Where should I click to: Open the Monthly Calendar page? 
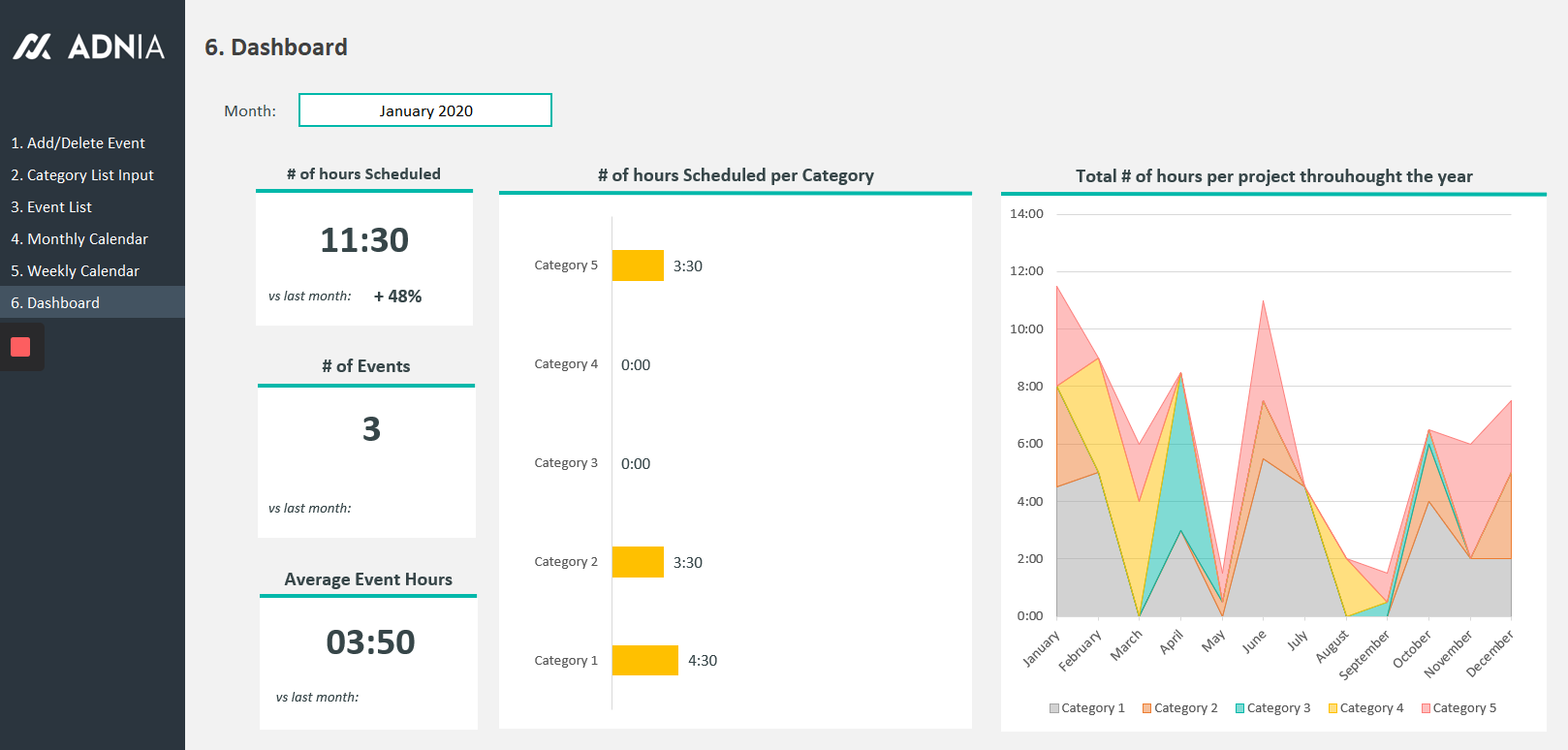coord(79,238)
